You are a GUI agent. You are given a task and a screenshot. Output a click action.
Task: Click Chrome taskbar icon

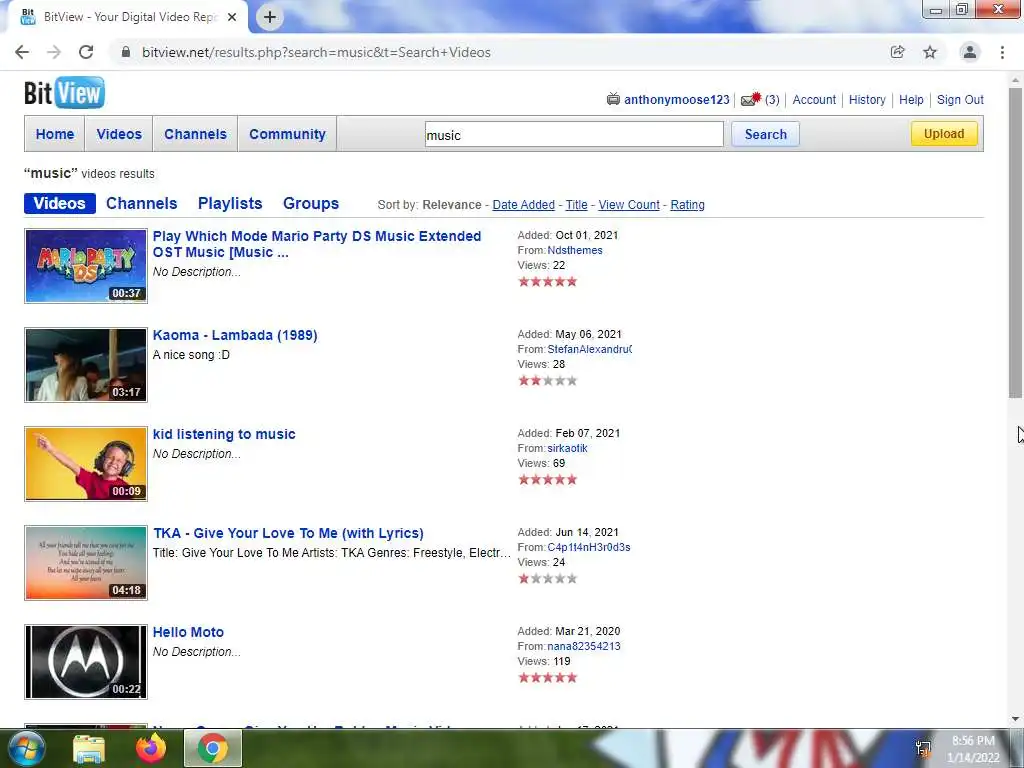[x=213, y=748]
